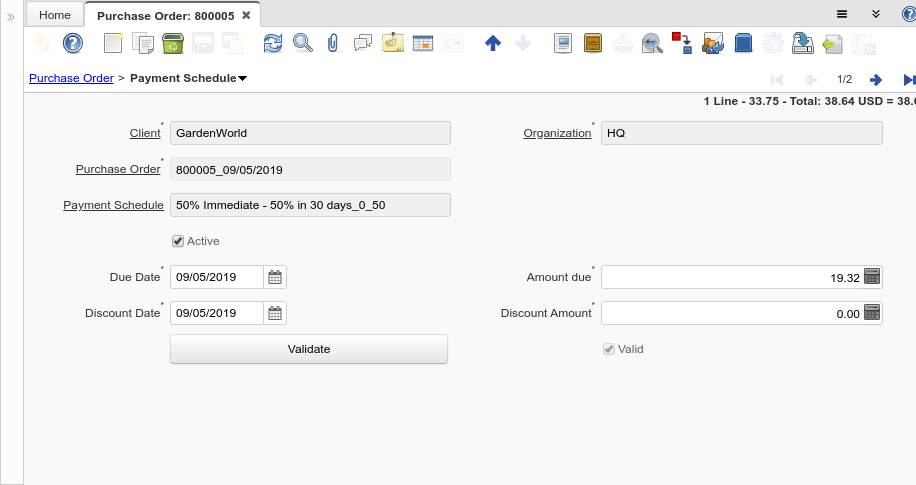Open the Find record magnifier
916x485 pixels.
pos(302,43)
